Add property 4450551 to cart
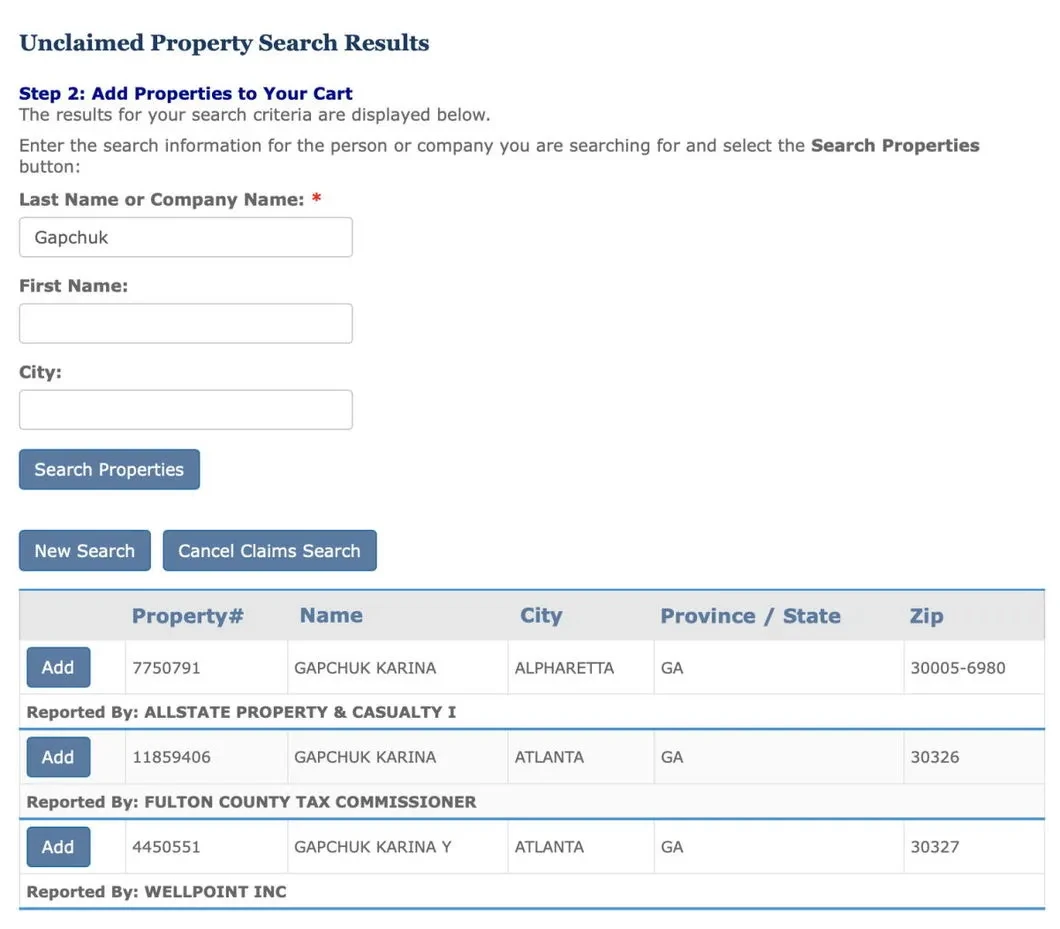This screenshot has width=1060, height=929. (x=58, y=847)
